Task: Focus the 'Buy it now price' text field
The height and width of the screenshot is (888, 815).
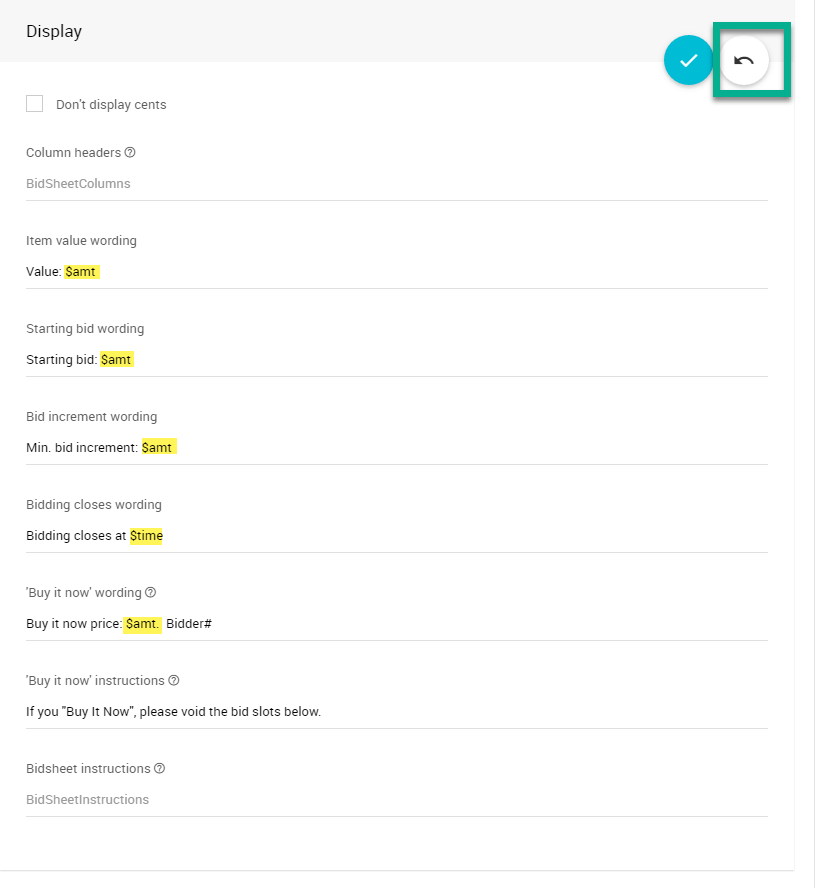Action: coord(396,624)
